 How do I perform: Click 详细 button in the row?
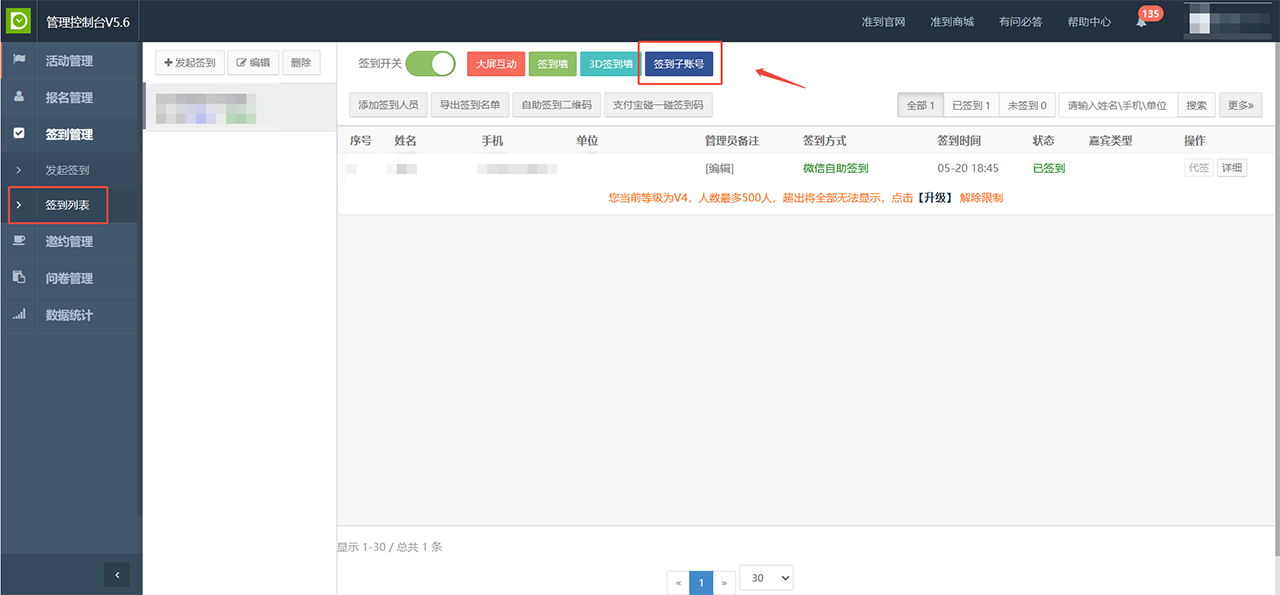pyautogui.click(x=1232, y=168)
